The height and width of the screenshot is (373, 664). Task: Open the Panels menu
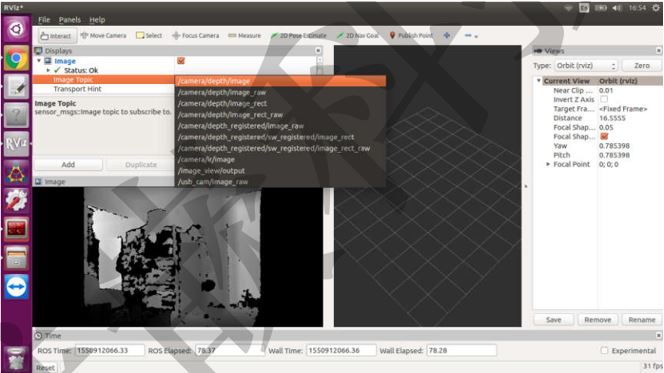pyautogui.click(x=69, y=20)
